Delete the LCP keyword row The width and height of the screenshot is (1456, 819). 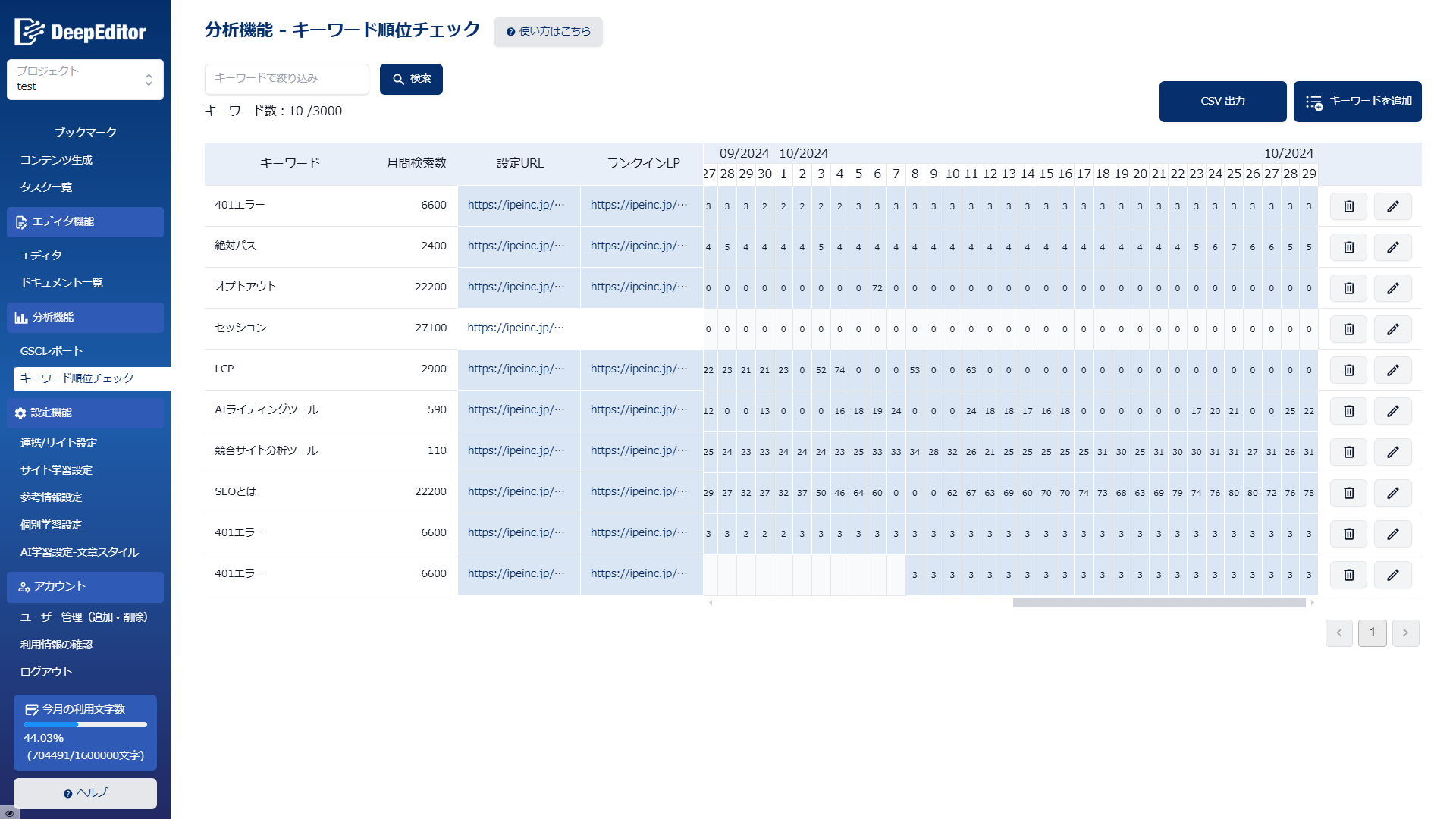tap(1348, 370)
